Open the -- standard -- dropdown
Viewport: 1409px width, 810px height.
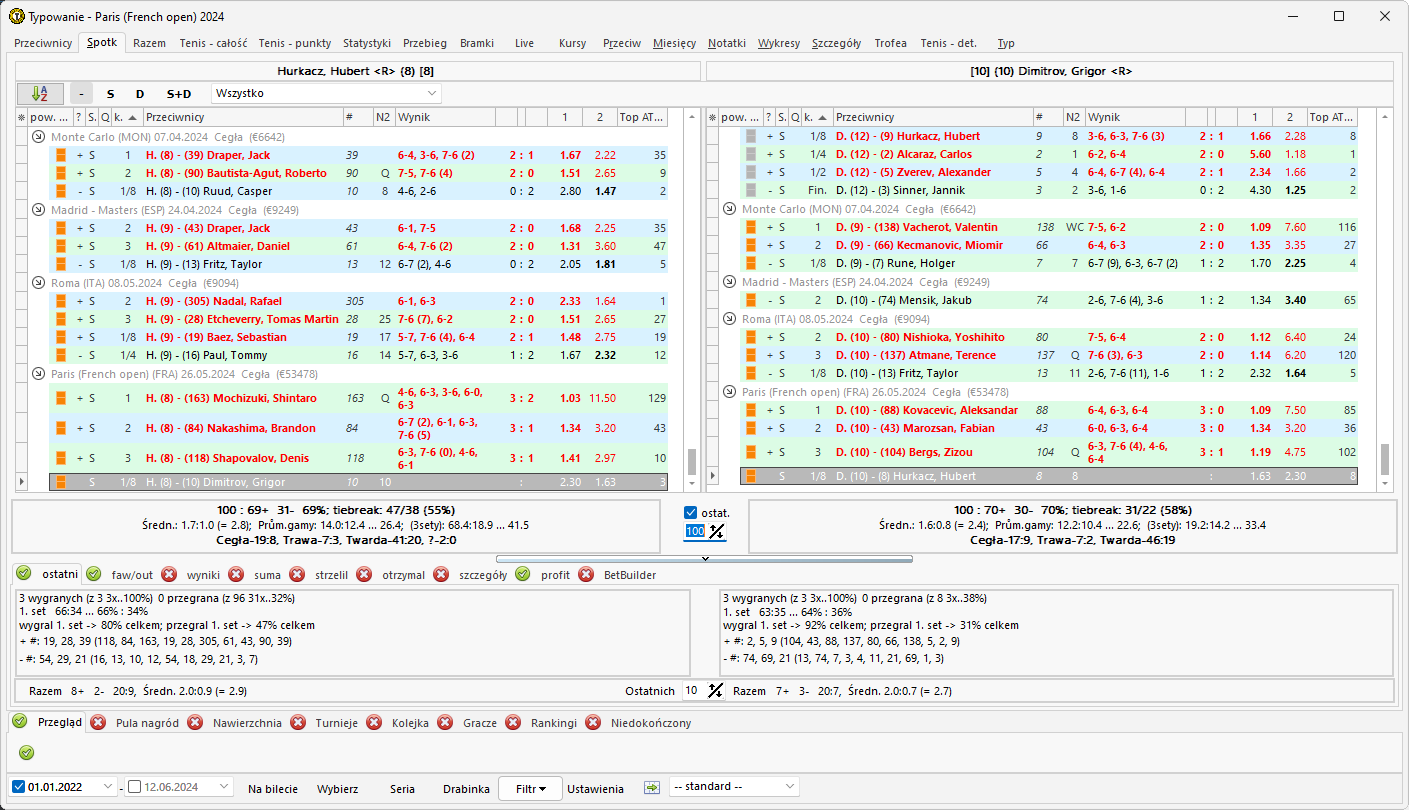pyautogui.click(x=734, y=787)
